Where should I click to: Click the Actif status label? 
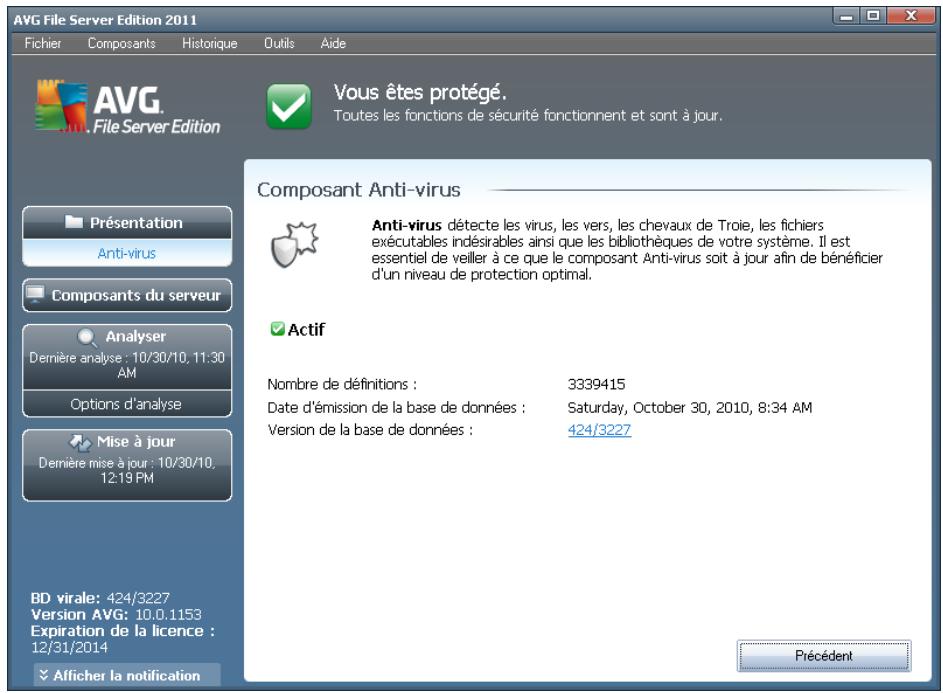click(x=306, y=329)
